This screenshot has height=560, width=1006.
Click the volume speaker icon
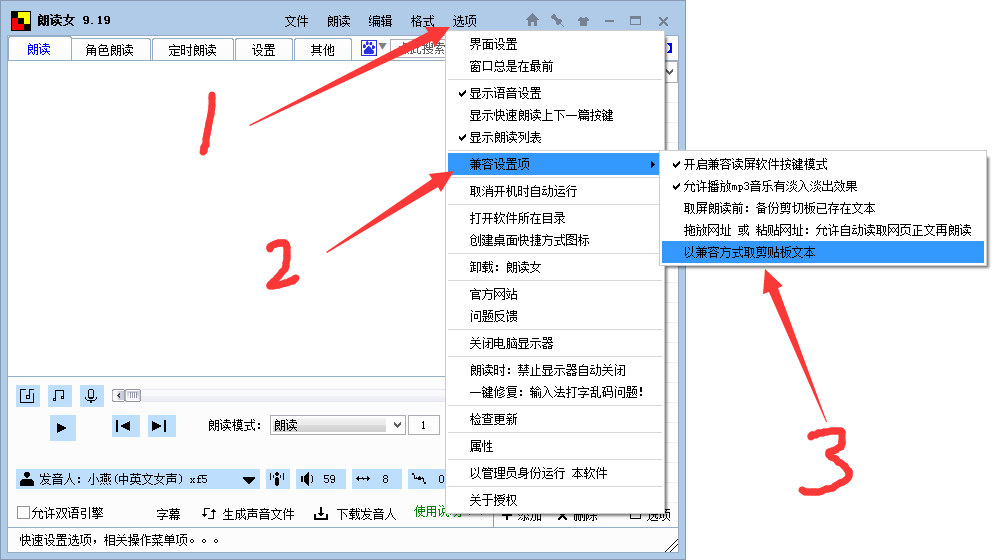click(307, 479)
